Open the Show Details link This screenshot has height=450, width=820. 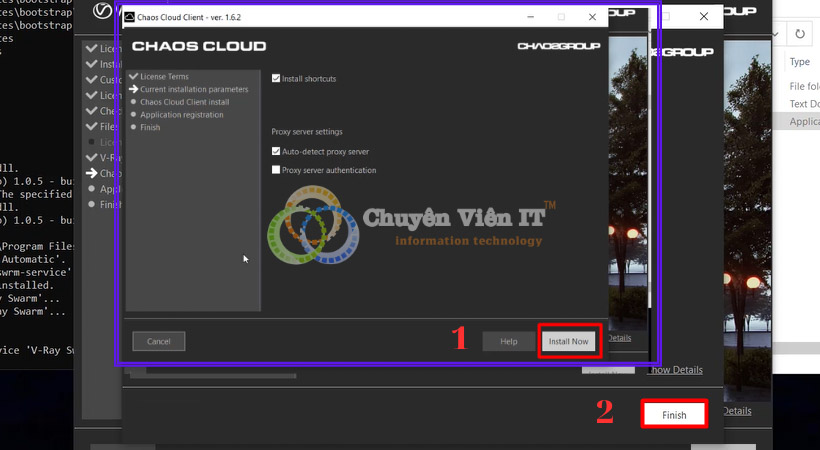(x=675, y=370)
